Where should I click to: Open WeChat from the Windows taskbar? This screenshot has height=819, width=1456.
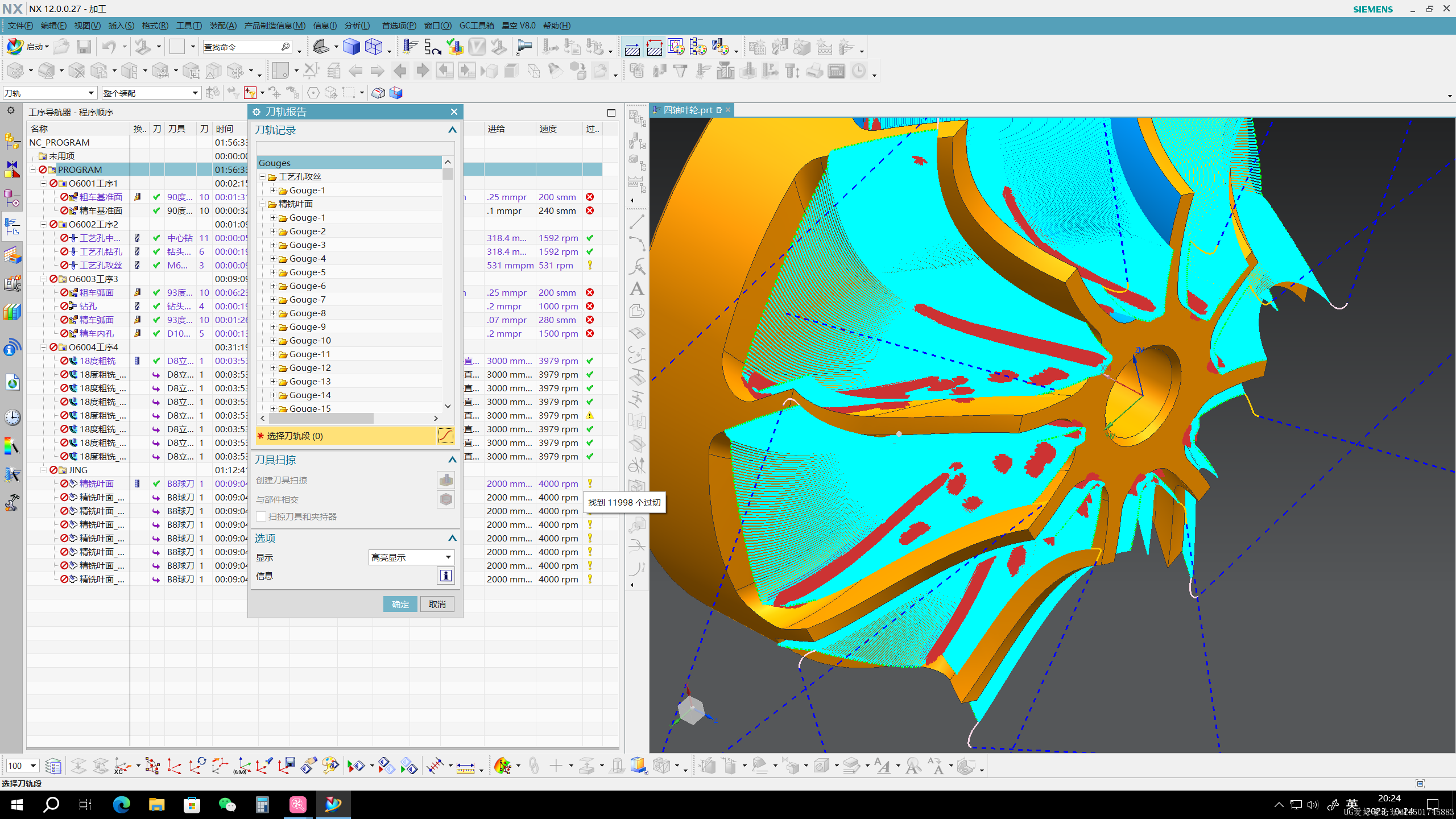pyautogui.click(x=227, y=804)
